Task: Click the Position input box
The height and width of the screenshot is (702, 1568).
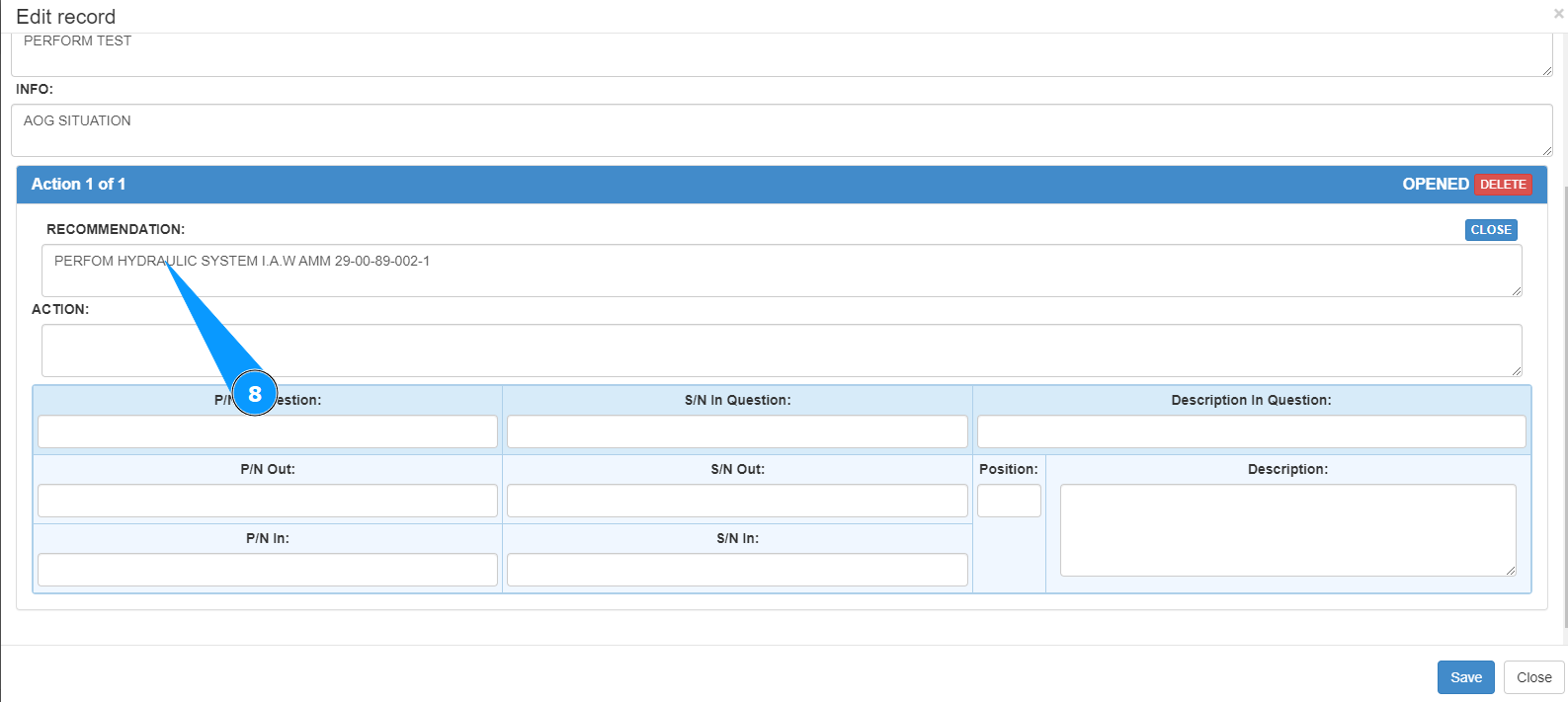Action: [x=1009, y=501]
